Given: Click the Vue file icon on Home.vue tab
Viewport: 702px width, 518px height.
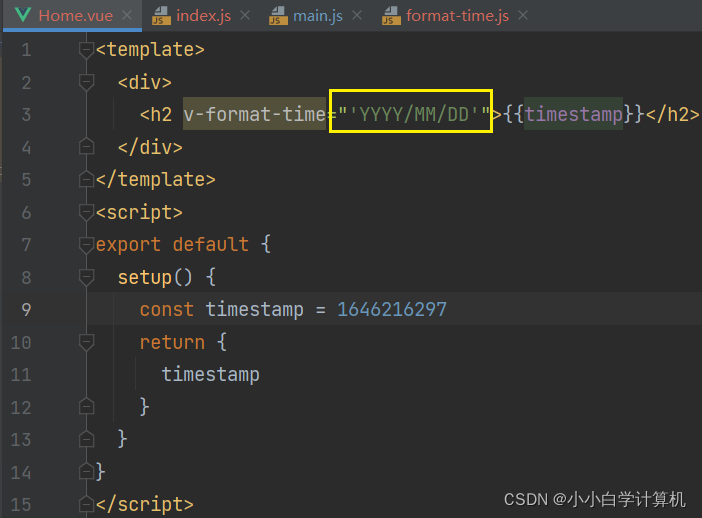Looking at the screenshot, I should tap(22, 15).
